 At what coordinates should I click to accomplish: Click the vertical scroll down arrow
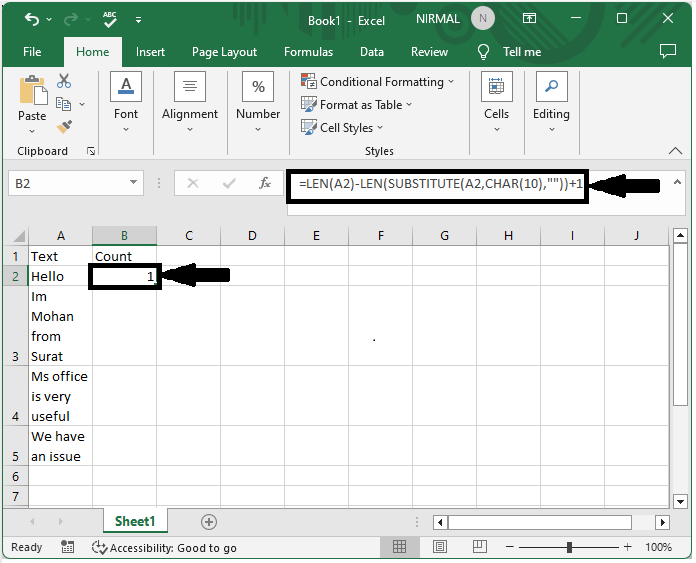point(680,502)
